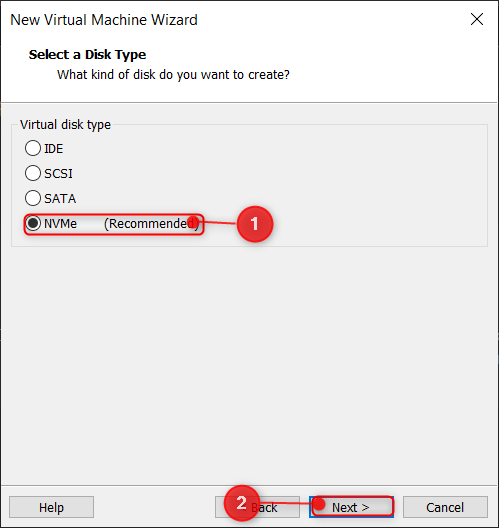Choose the SCSI disk type radio circle
The image size is (499, 528).
(x=33, y=173)
